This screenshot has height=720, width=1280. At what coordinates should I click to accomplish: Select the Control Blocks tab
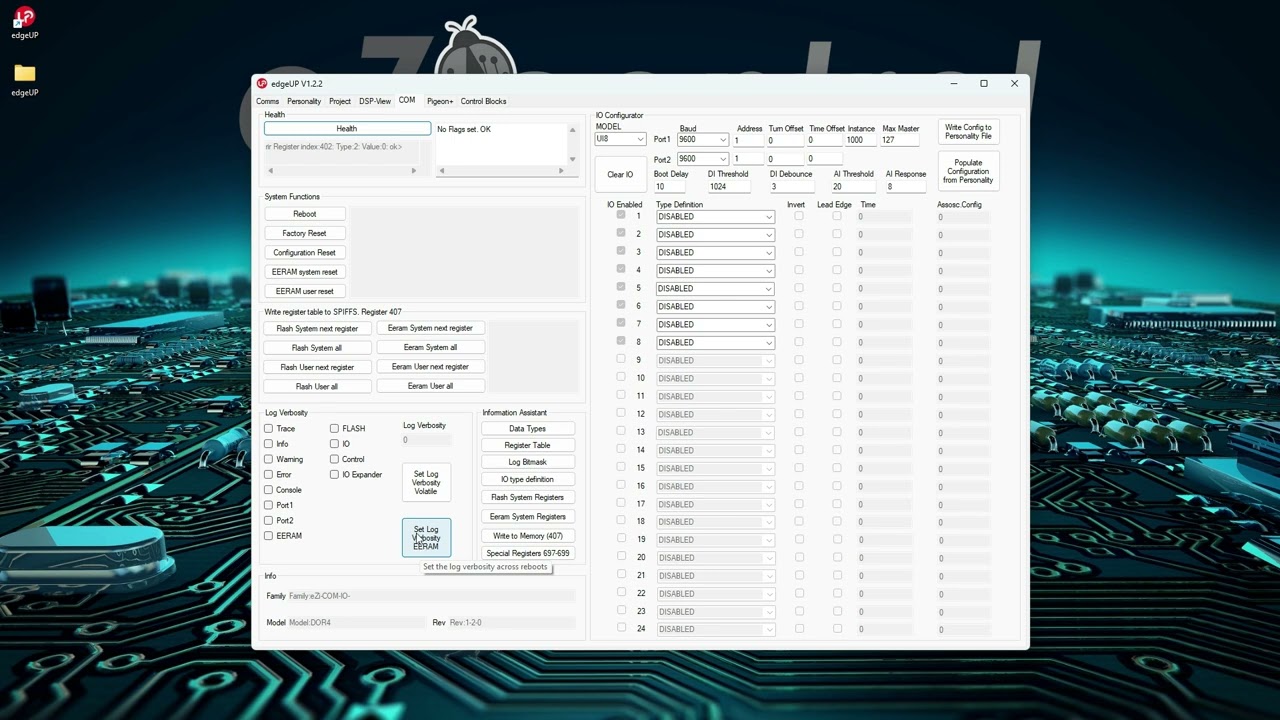483,101
